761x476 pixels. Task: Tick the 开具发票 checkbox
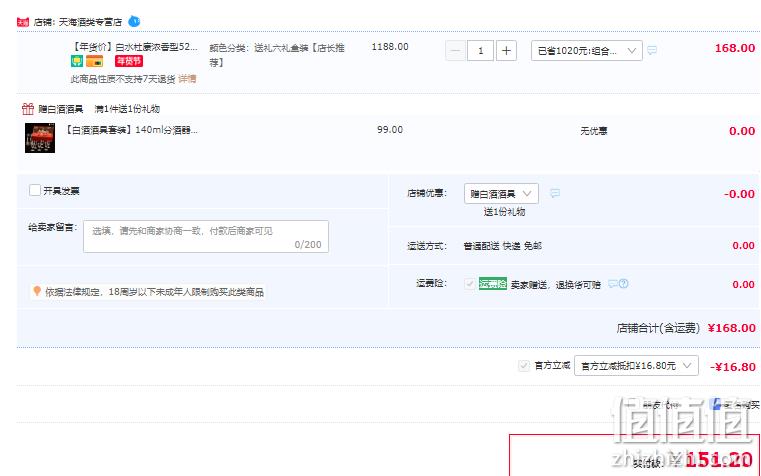pyautogui.click(x=35, y=190)
